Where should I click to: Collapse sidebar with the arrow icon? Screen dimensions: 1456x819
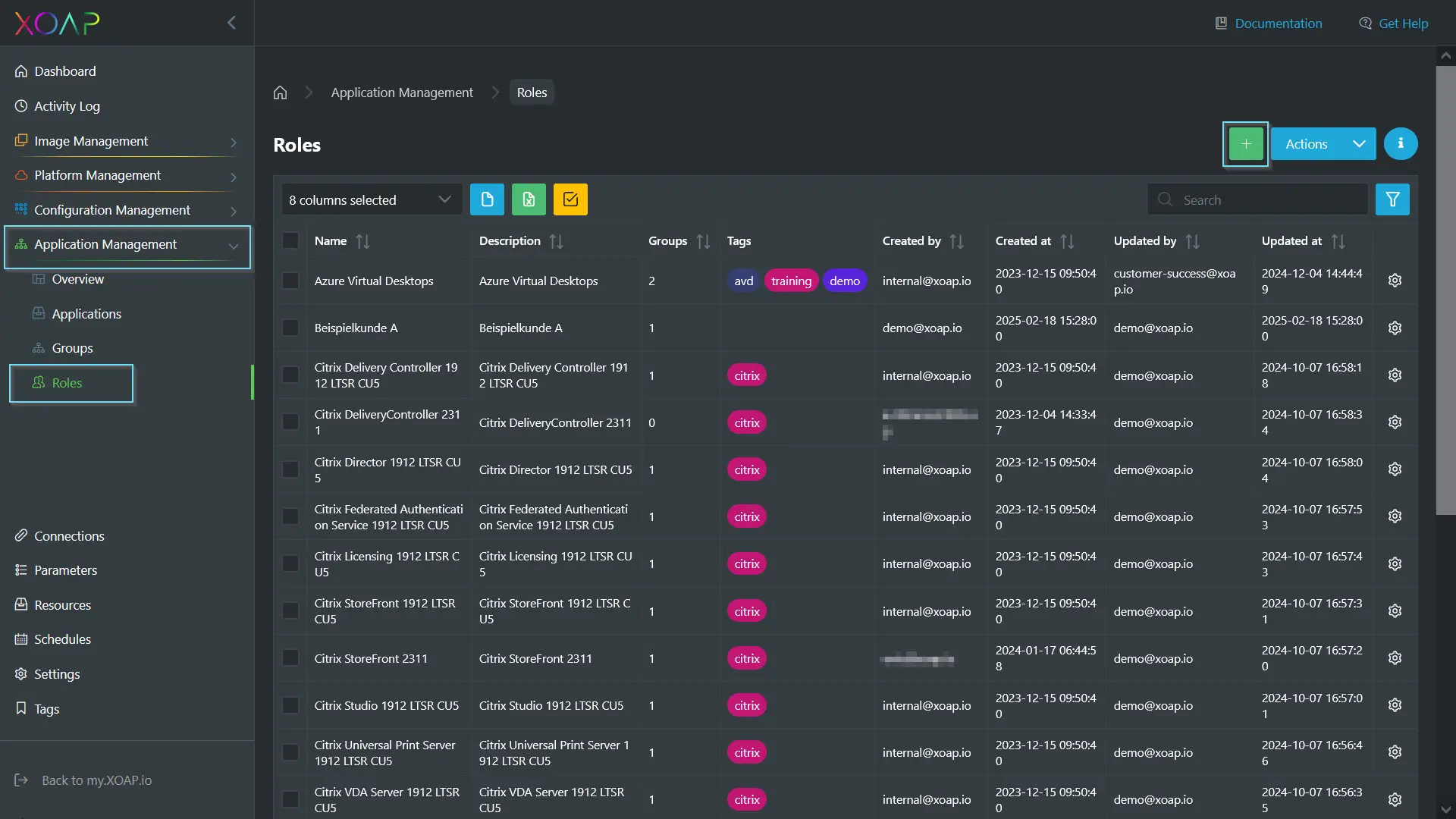tap(232, 23)
